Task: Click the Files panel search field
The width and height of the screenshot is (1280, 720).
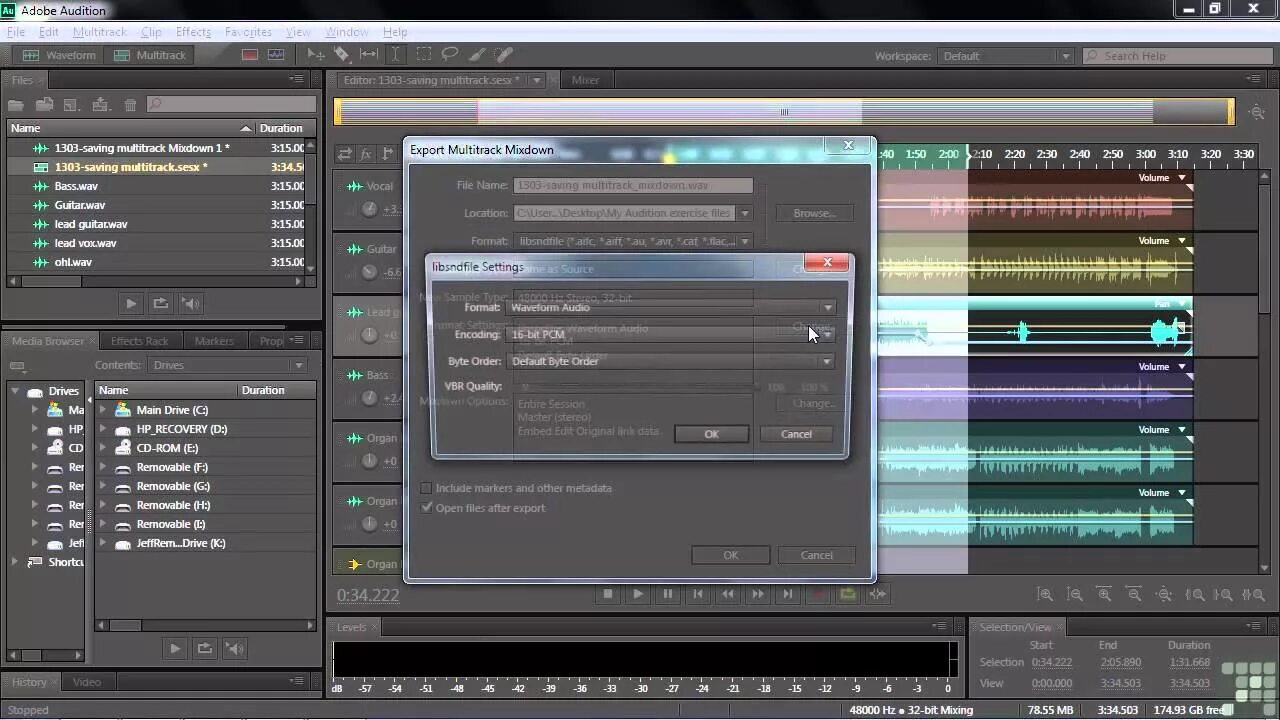Action: click(x=229, y=104)
